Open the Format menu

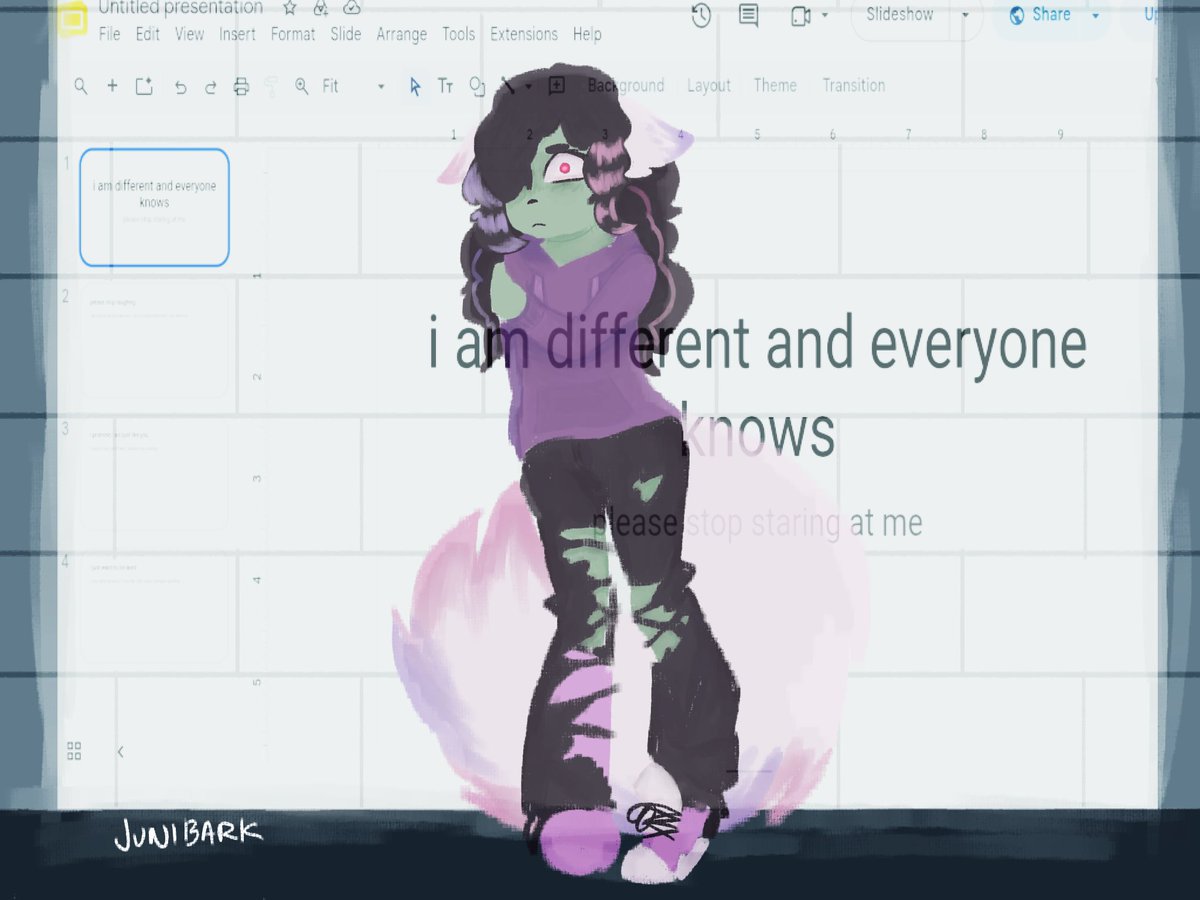(293, 34)
